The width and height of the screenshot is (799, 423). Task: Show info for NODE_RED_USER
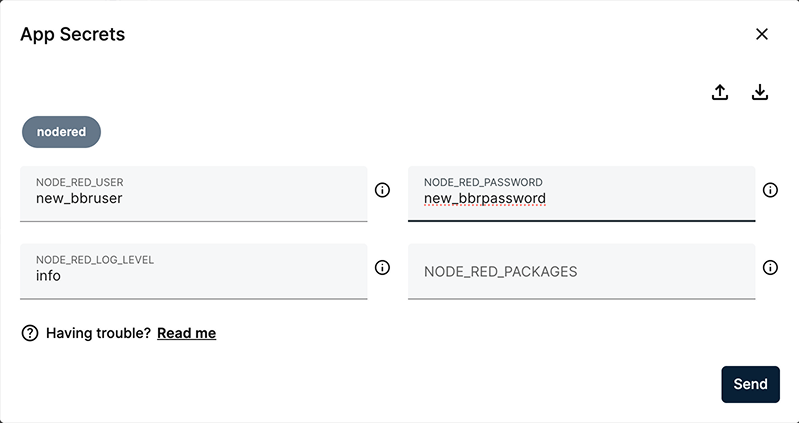382,190
